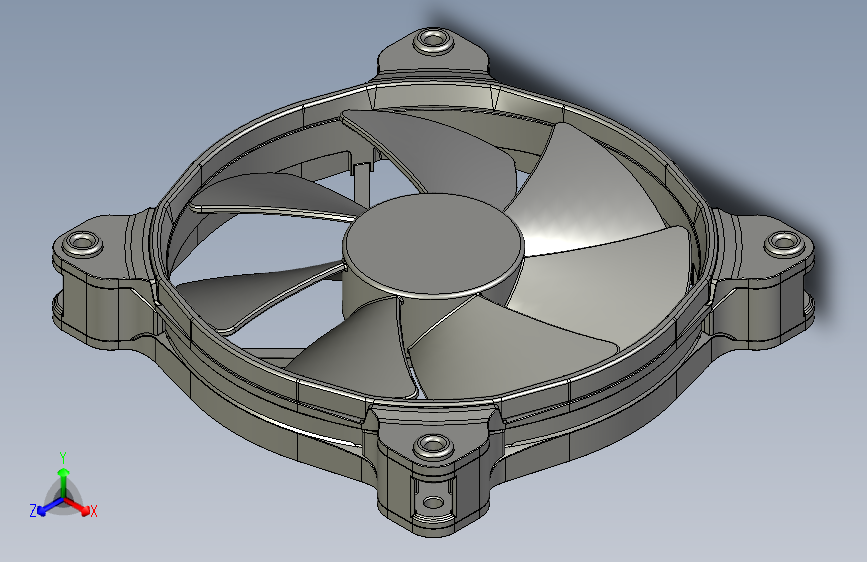Select the mounting hole on the rightmost corner
The height and width of the screenshot is (562, 867).
784,243
